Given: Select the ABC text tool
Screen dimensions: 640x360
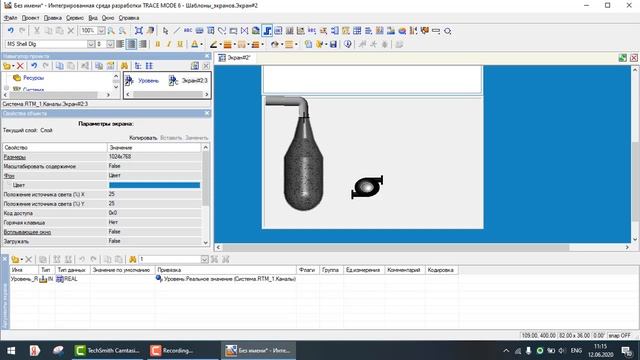Looking at the screenshot, I should [x=188, y=31].
